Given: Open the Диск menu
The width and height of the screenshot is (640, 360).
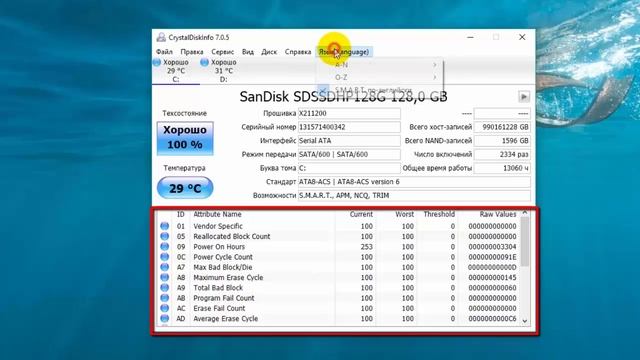Looking at the screenshot, I should coord(269,52).
